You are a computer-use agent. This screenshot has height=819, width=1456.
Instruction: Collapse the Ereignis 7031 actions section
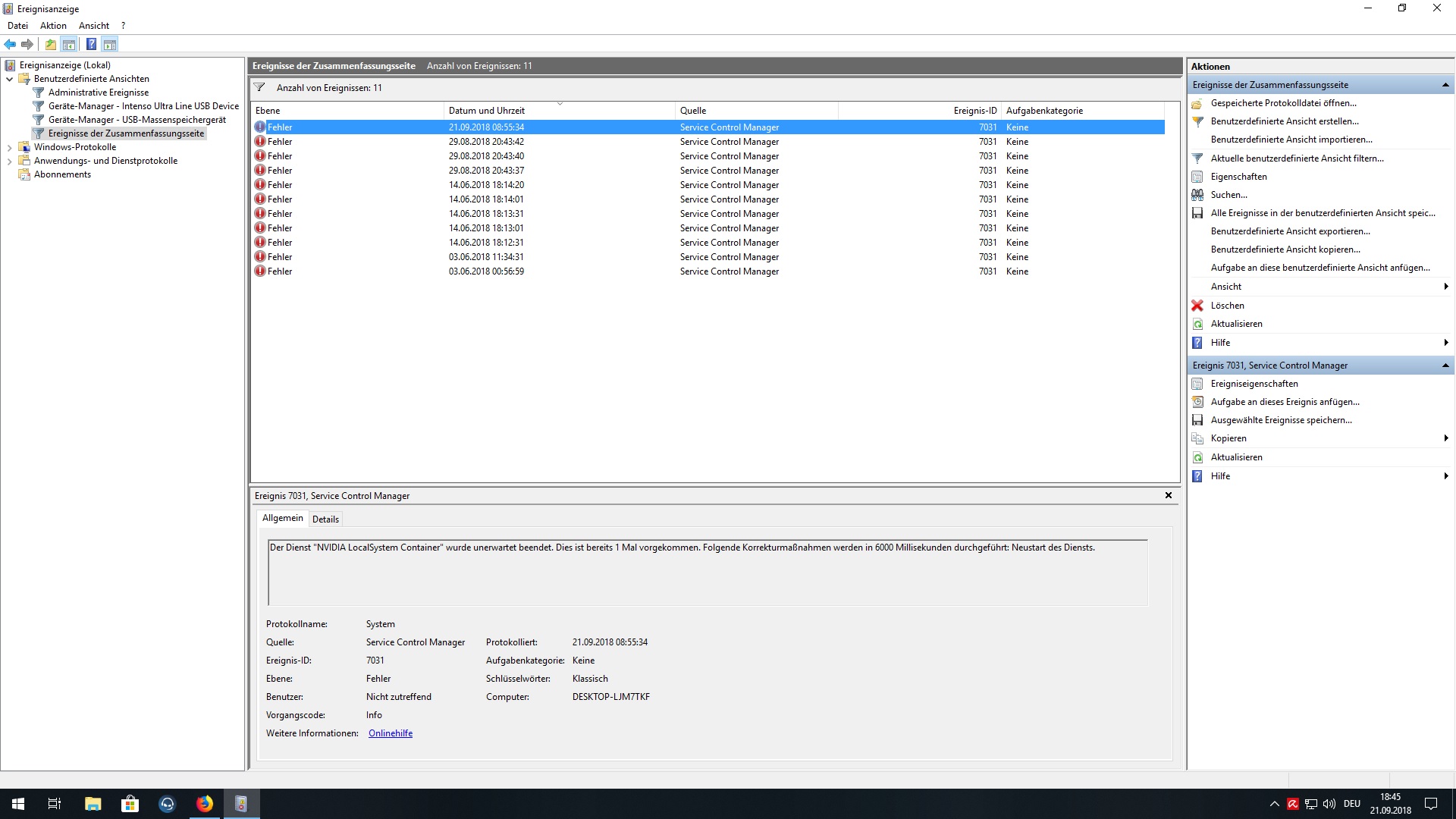pos(1445,366)
